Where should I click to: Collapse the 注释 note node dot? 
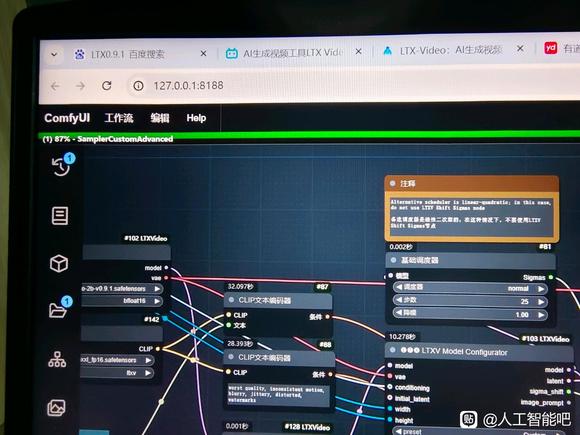point(392,183)
